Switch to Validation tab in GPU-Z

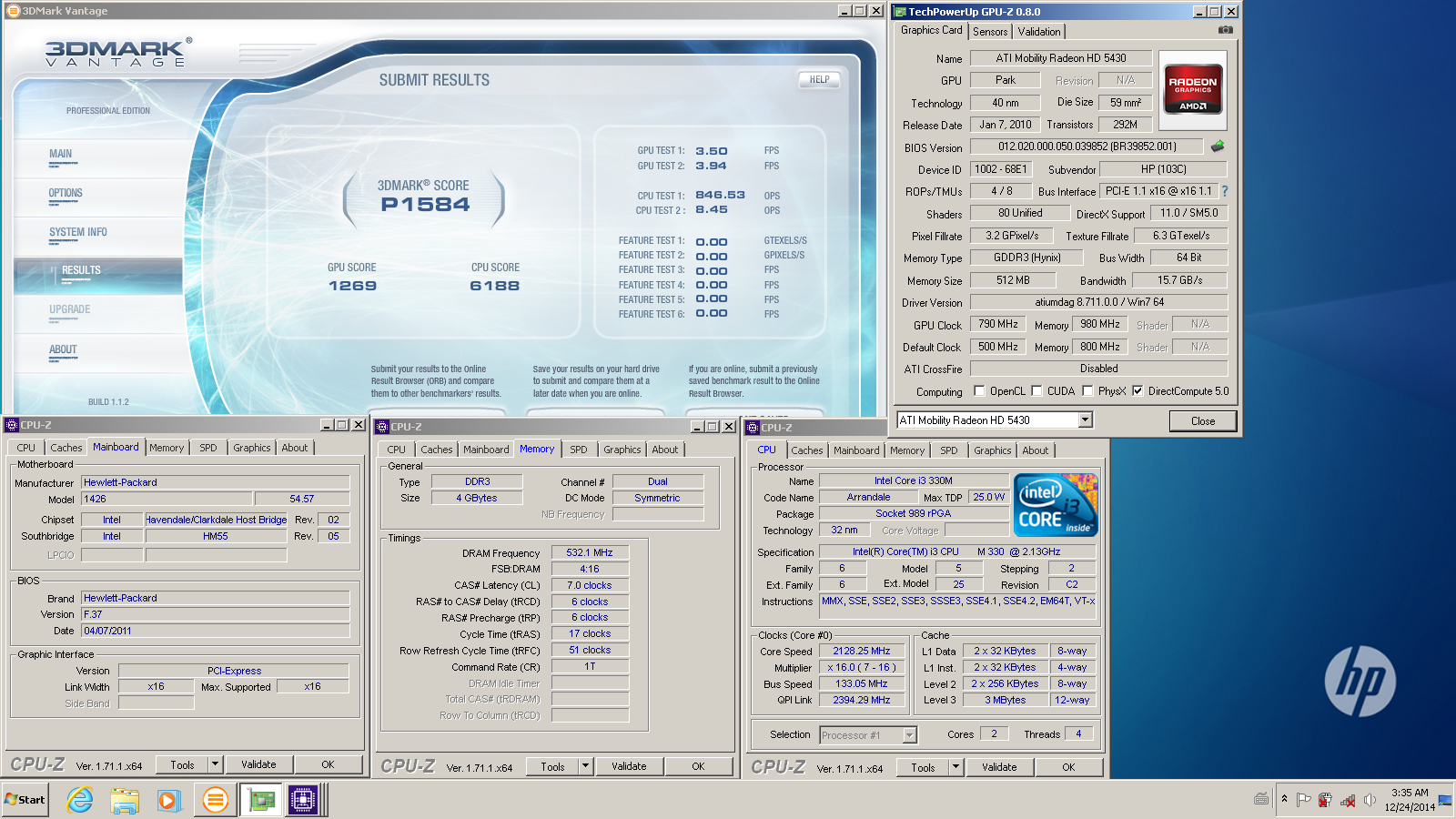[x=1039, y=32]
